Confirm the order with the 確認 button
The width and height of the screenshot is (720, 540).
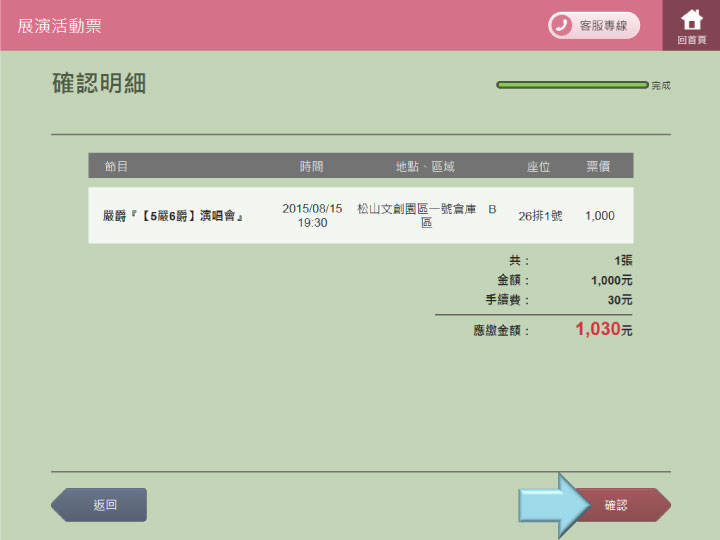pyautogui.click(x=622, y=505)
